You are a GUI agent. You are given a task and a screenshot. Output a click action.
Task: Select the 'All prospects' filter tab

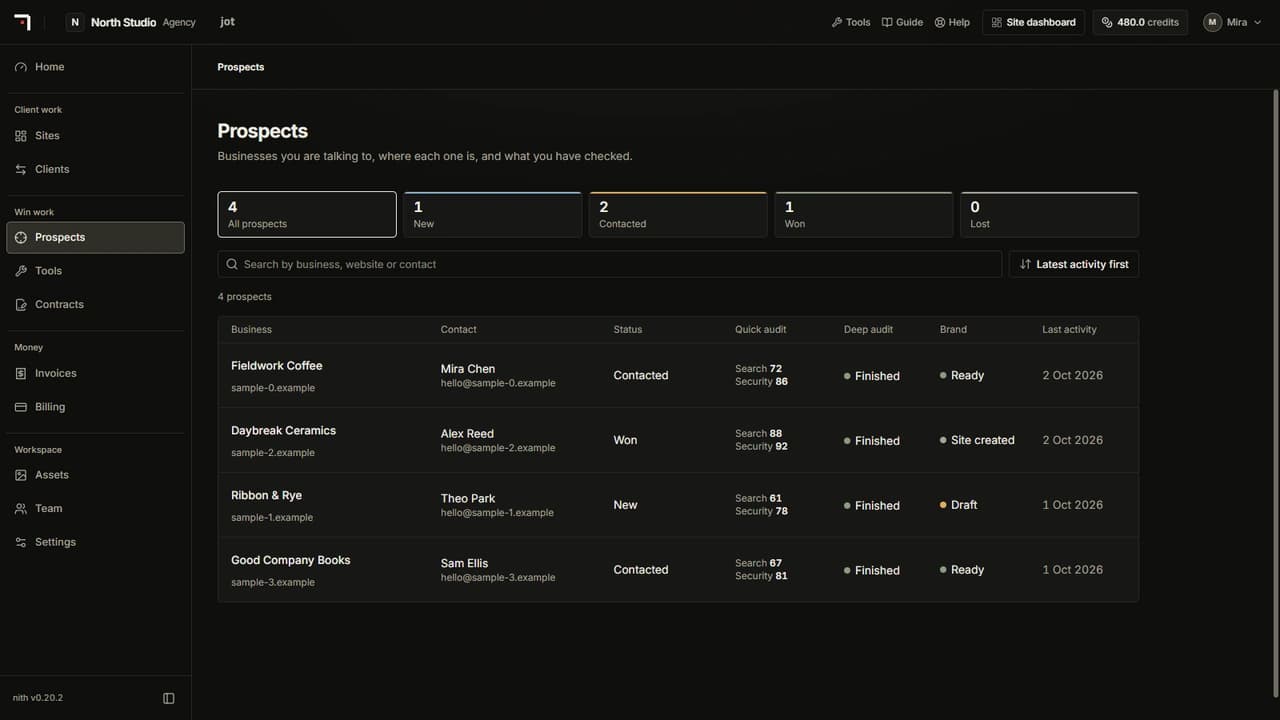tap(307, 214)
